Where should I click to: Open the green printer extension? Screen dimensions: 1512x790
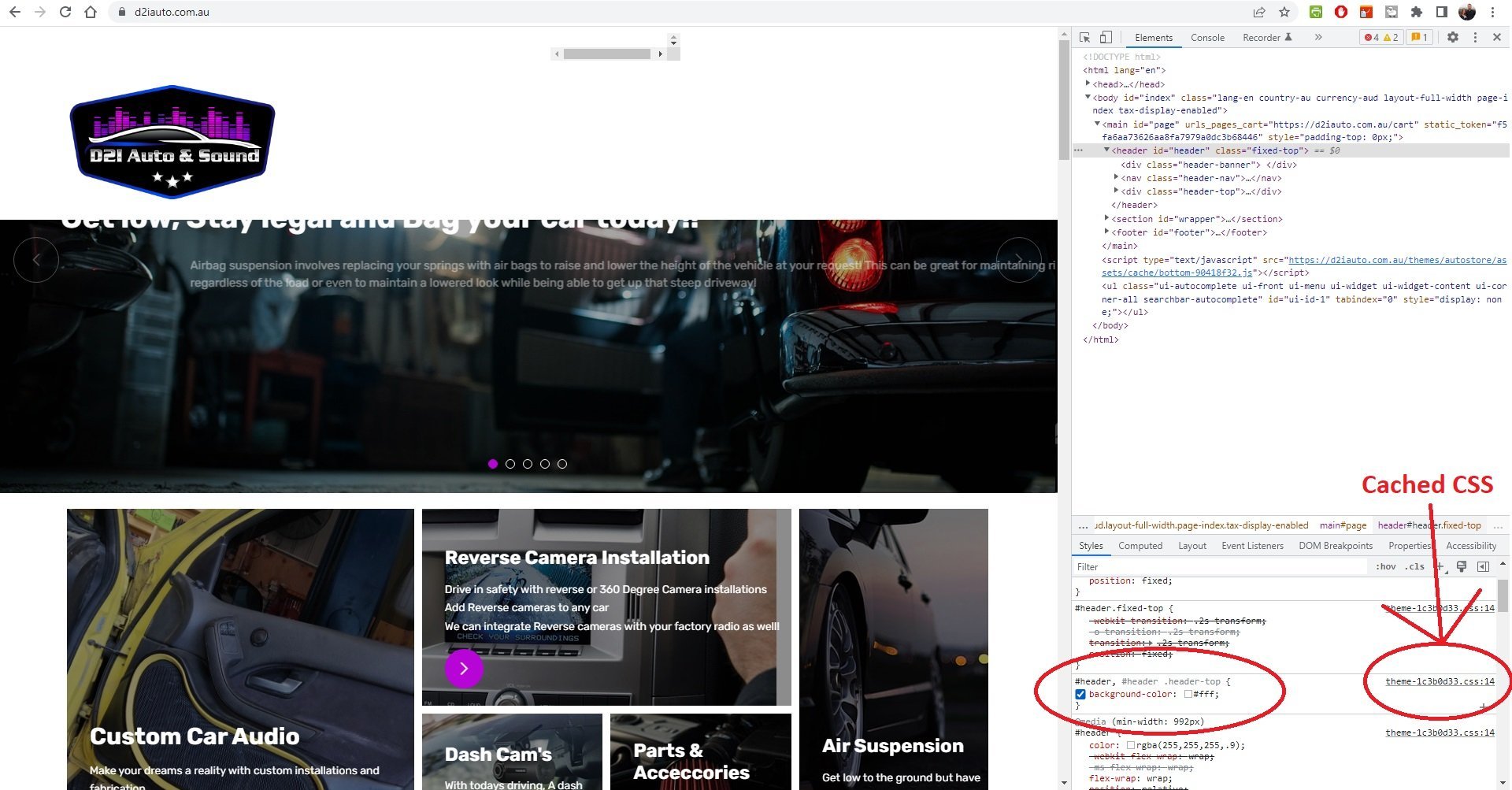pos(1316,12)
